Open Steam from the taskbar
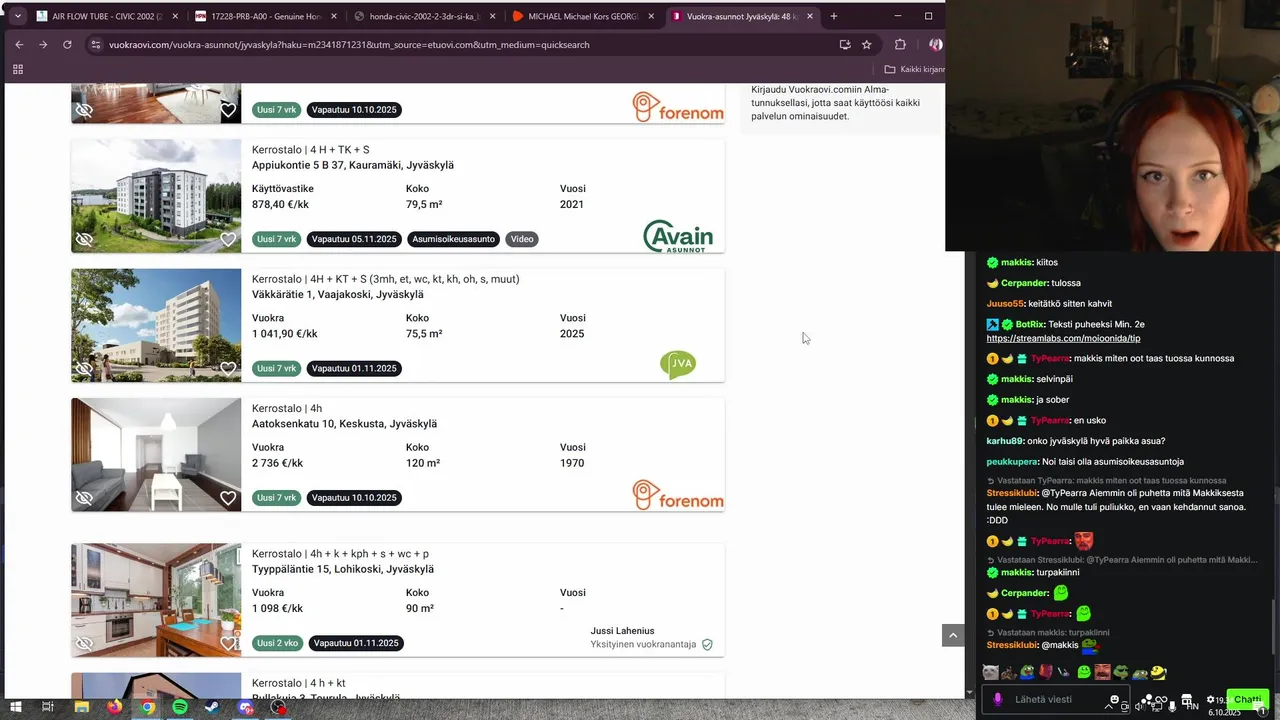1280x720 pixels. pos(212,707)
